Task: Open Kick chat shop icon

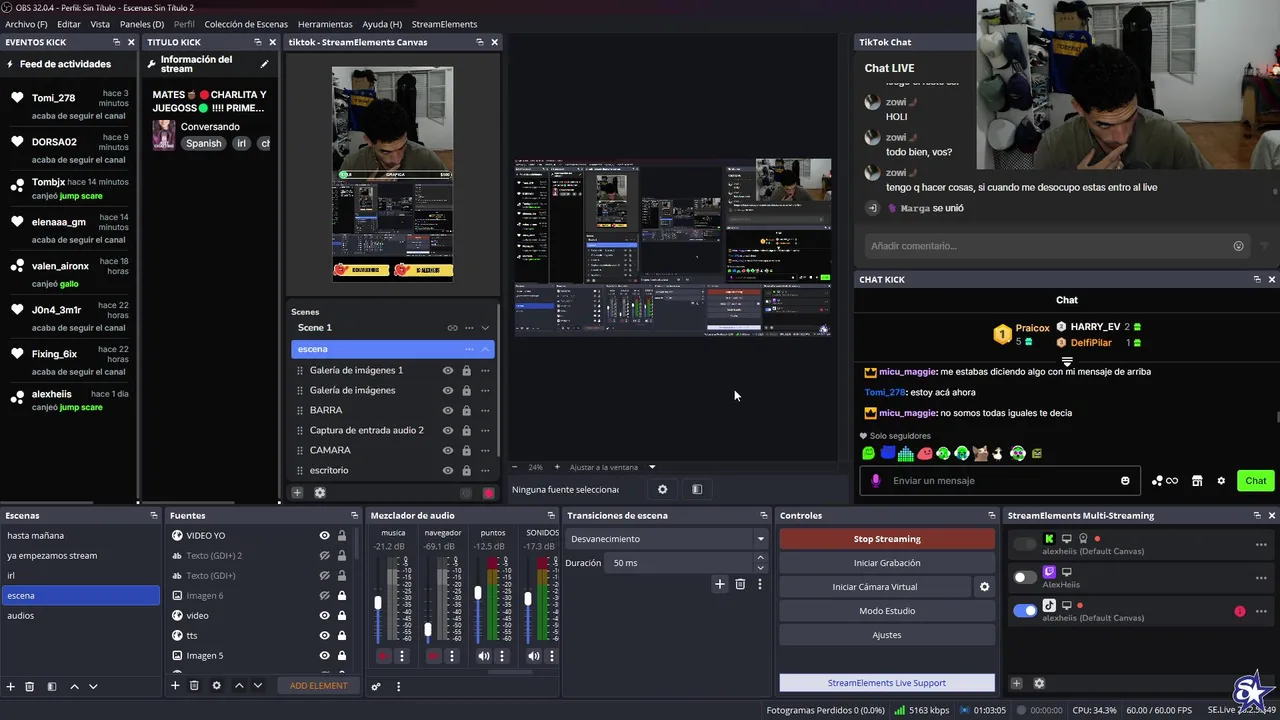Action: [x=1197, y=481]
